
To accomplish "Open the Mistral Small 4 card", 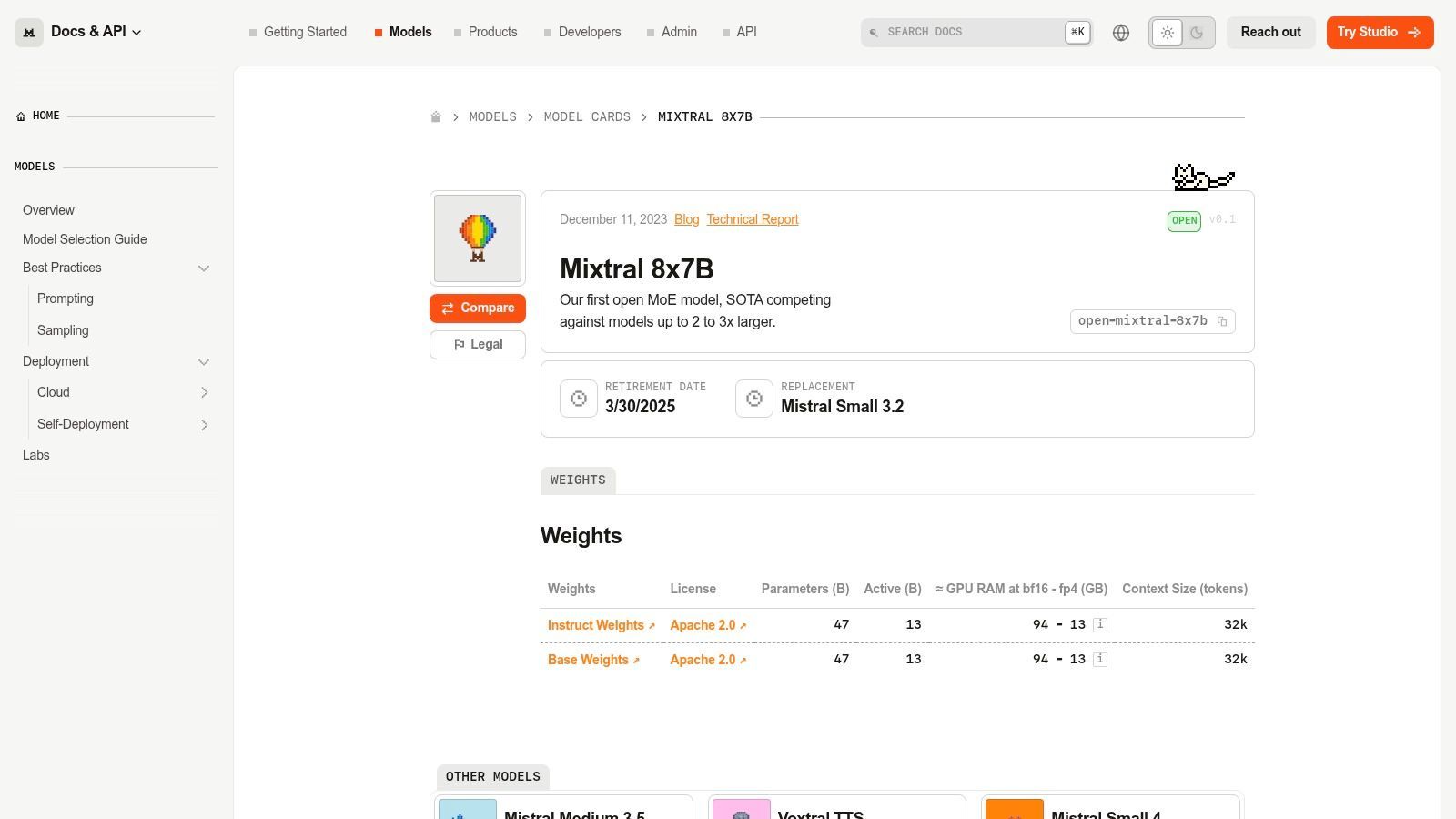I will pyautogui.click(x=1110, y=807).
